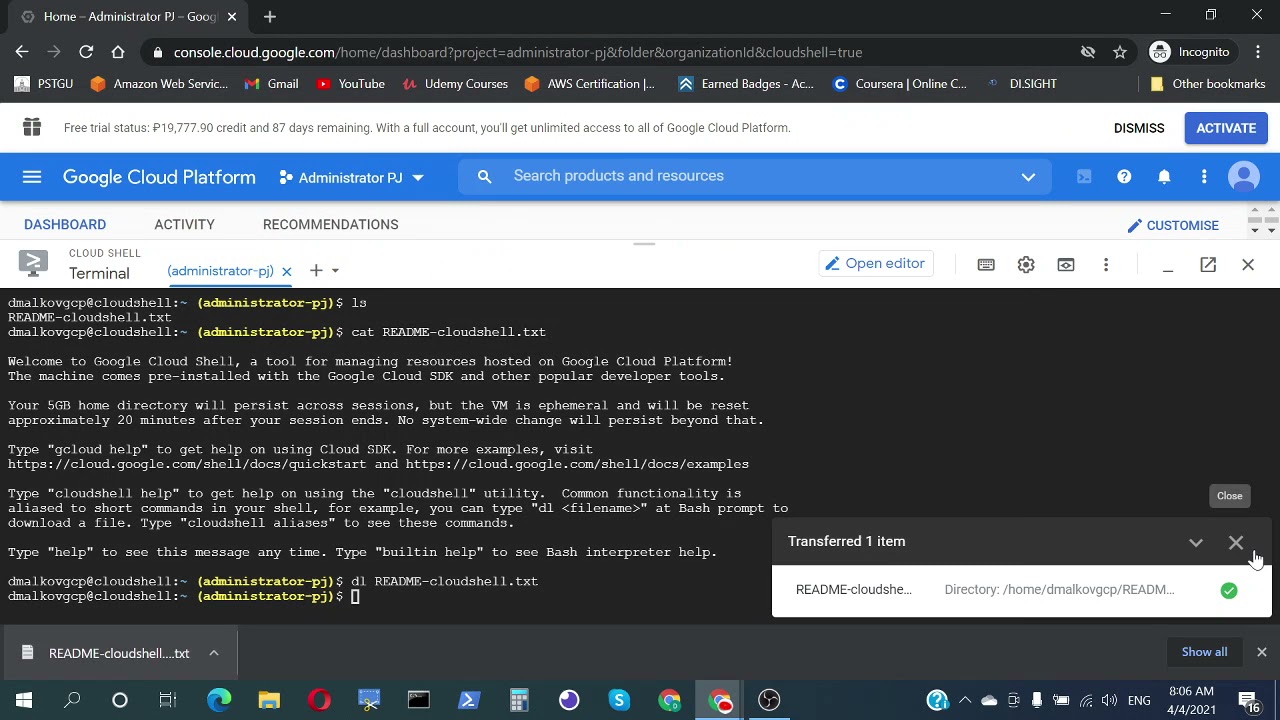Open the PSTGU bookmark
This screenshot has height=720, width=1280.
click(x=44, y=84)
